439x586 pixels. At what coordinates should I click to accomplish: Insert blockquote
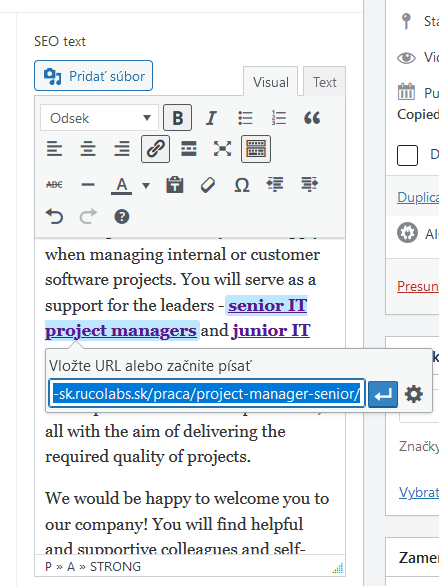[x=312, y=118]
